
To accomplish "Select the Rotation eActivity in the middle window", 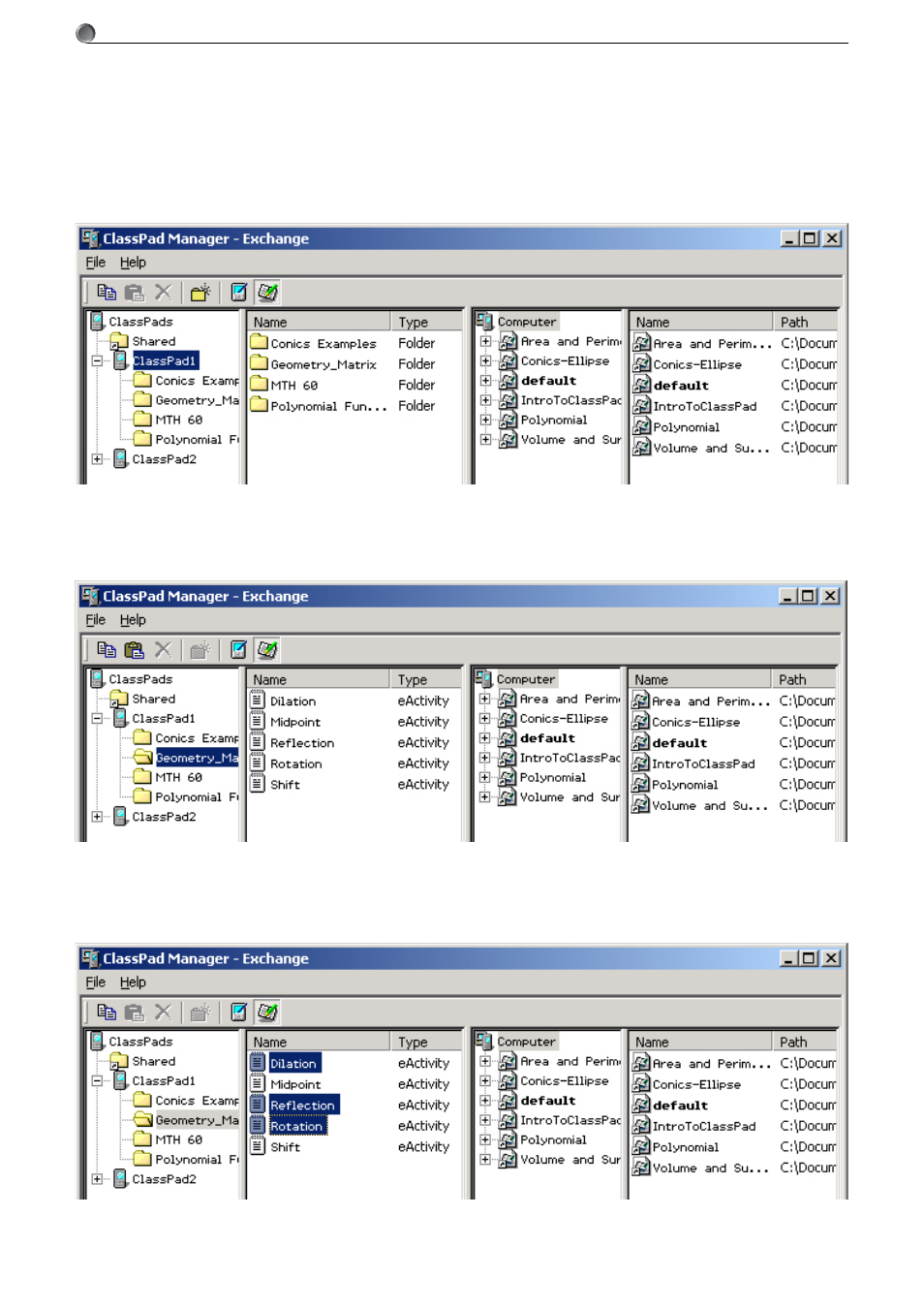I will tap(296, 764).
